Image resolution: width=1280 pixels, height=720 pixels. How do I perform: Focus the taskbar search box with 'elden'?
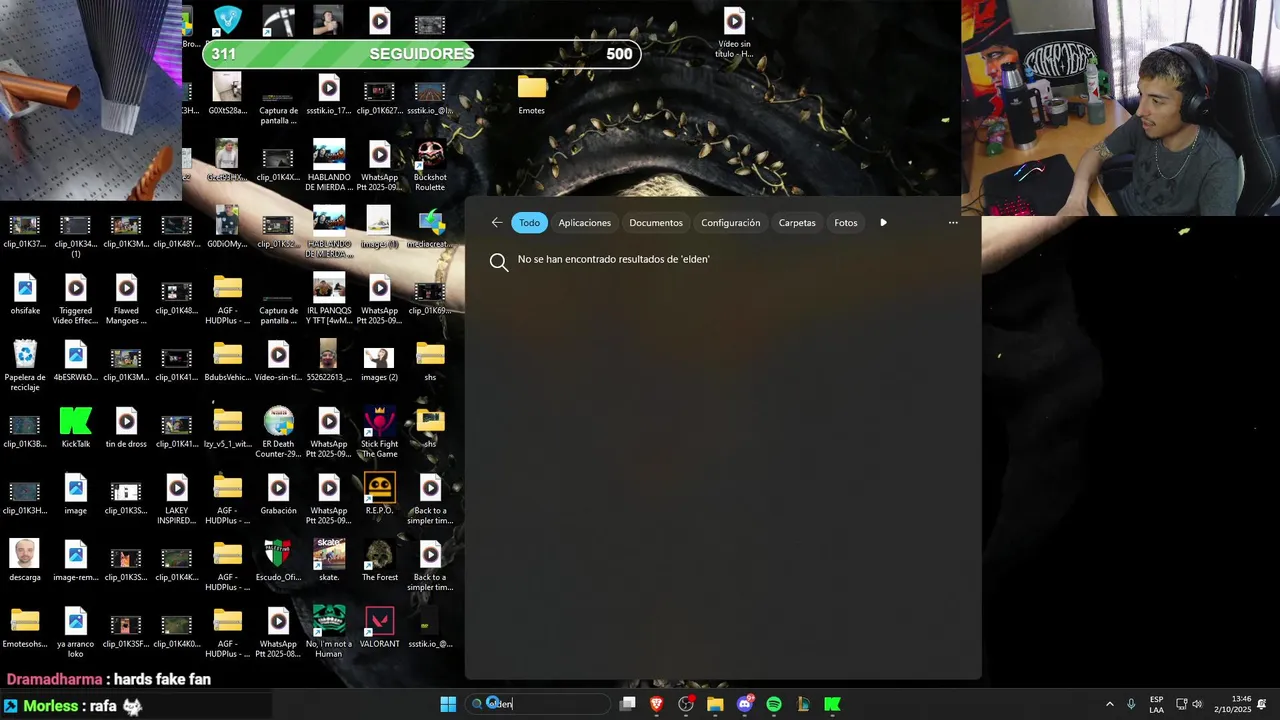click(x=539, y=704)
